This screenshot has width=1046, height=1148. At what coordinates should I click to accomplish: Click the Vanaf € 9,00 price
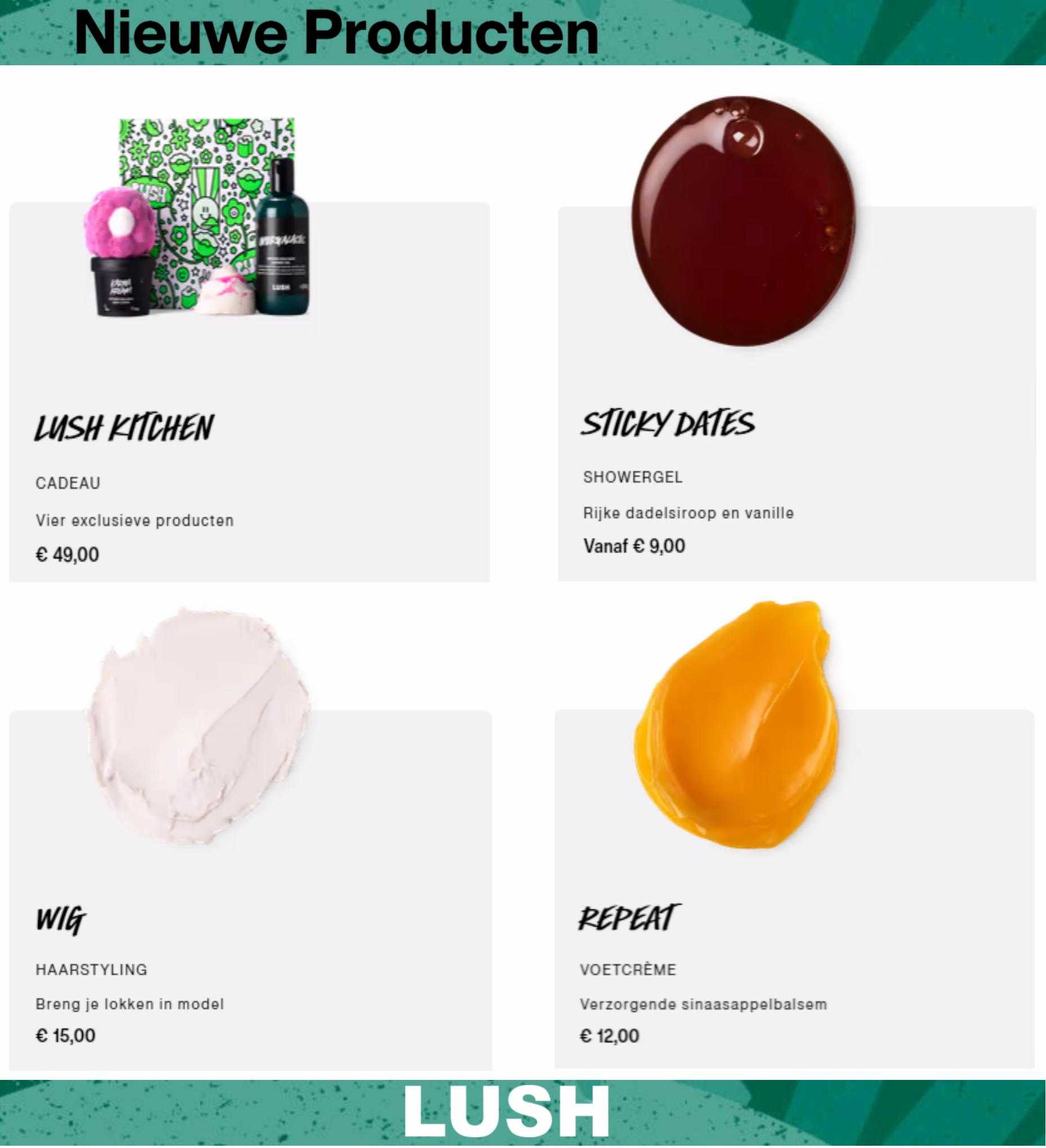(634, 546)
